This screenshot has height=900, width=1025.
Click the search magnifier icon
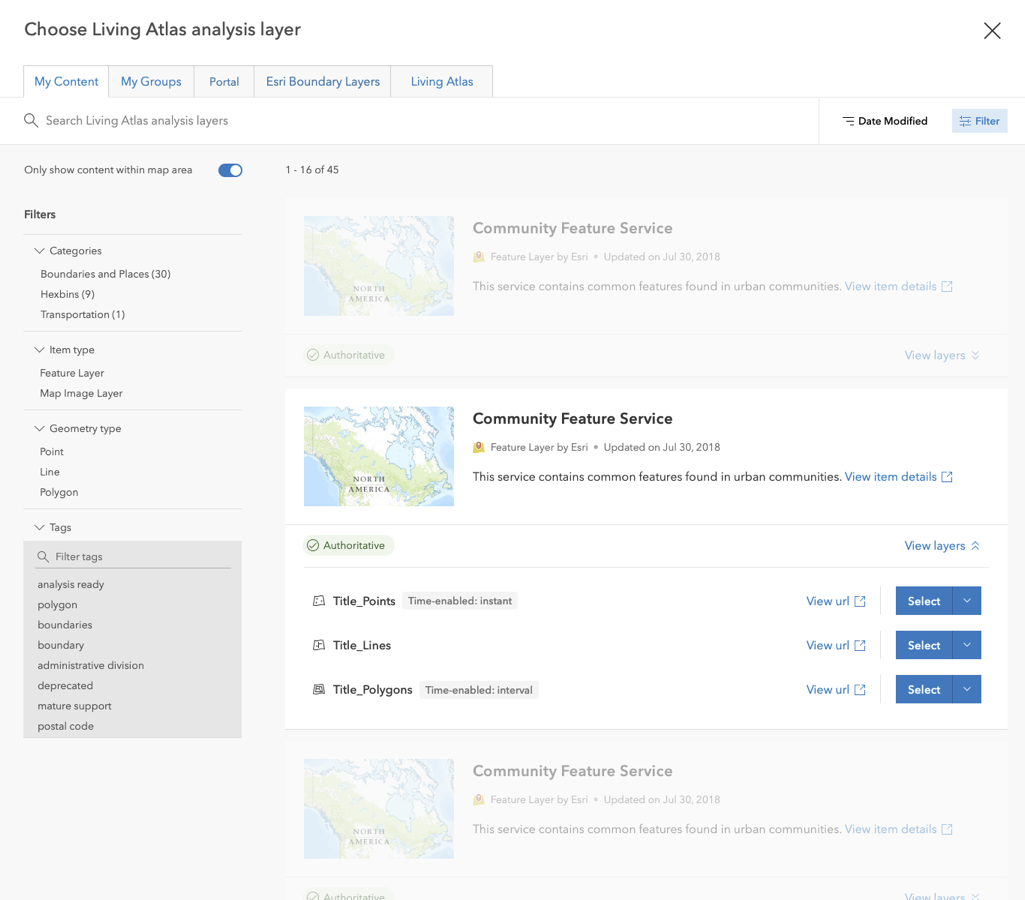point(31,121)
